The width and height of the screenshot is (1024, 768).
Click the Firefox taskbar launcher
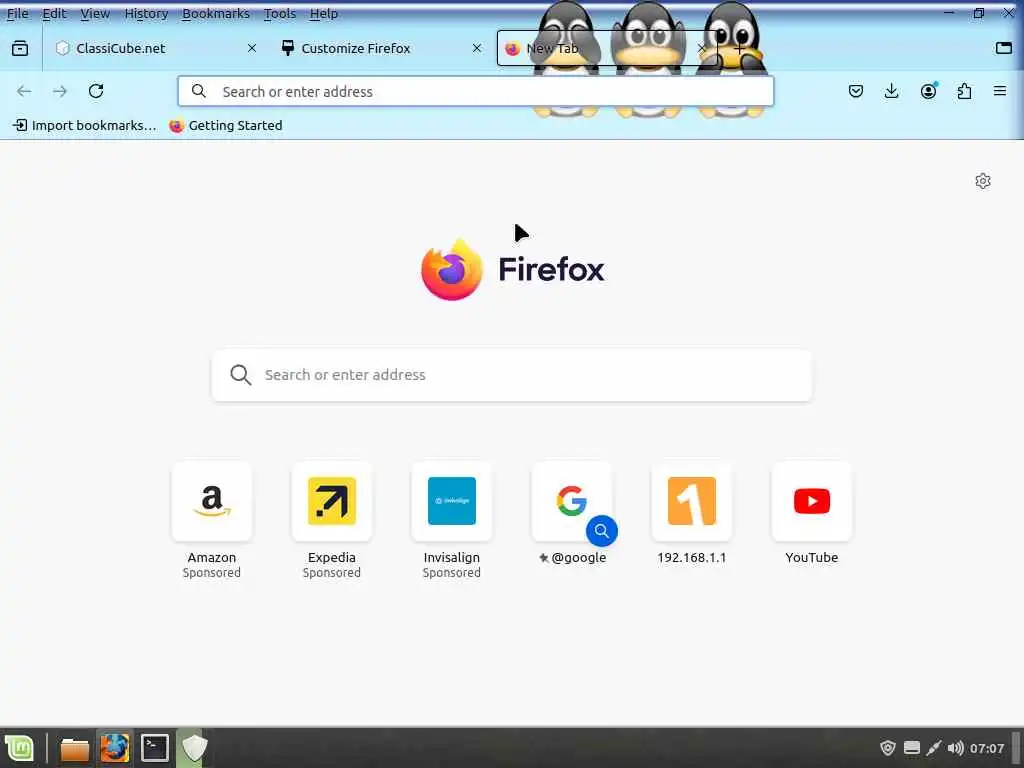[x=115, y=748]
